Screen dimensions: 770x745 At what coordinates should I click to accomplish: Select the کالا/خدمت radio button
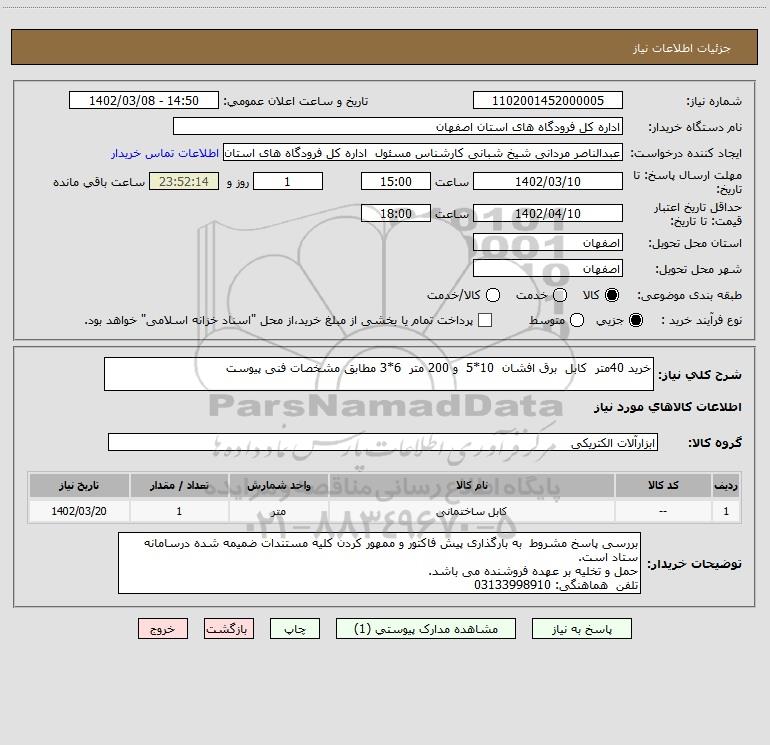pyautogui.click(x=493, y=295)
